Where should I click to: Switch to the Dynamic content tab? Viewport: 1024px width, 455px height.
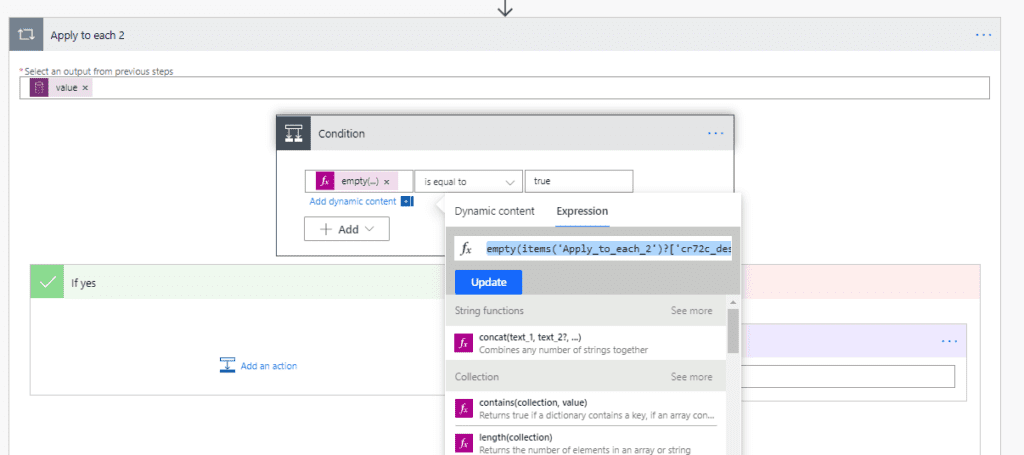click(x=494, y=212)
